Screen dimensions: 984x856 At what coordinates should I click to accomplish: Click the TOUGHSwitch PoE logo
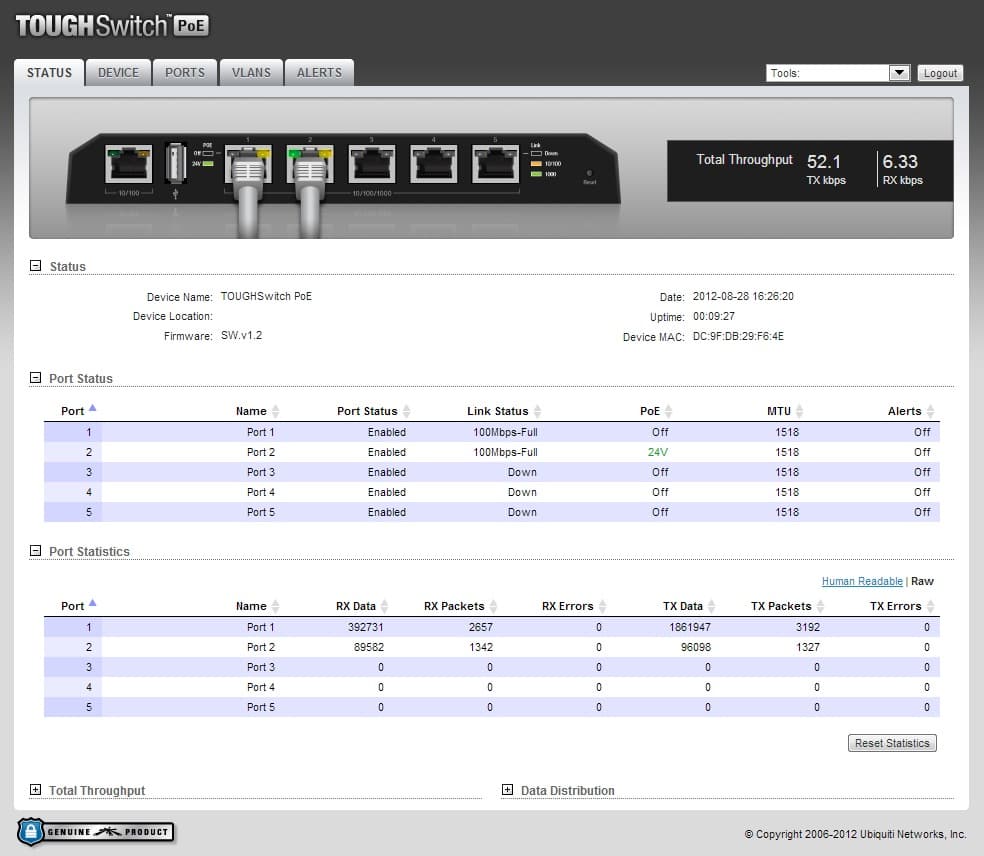112,27
